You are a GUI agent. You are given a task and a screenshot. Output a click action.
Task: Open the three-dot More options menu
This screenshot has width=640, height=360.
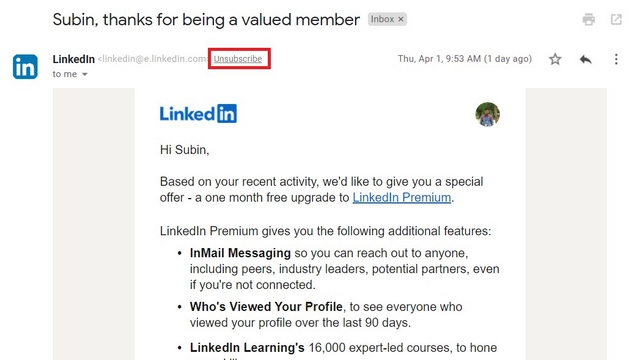point(616,59)
